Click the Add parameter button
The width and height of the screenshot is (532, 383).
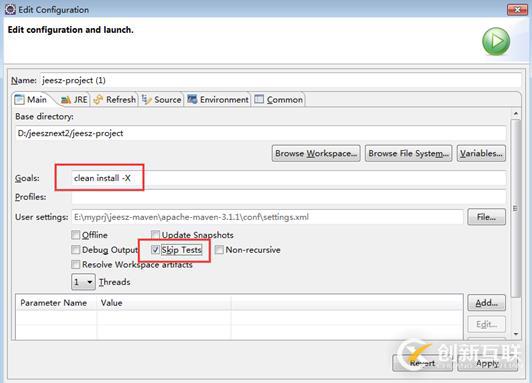tap(487, 303)
